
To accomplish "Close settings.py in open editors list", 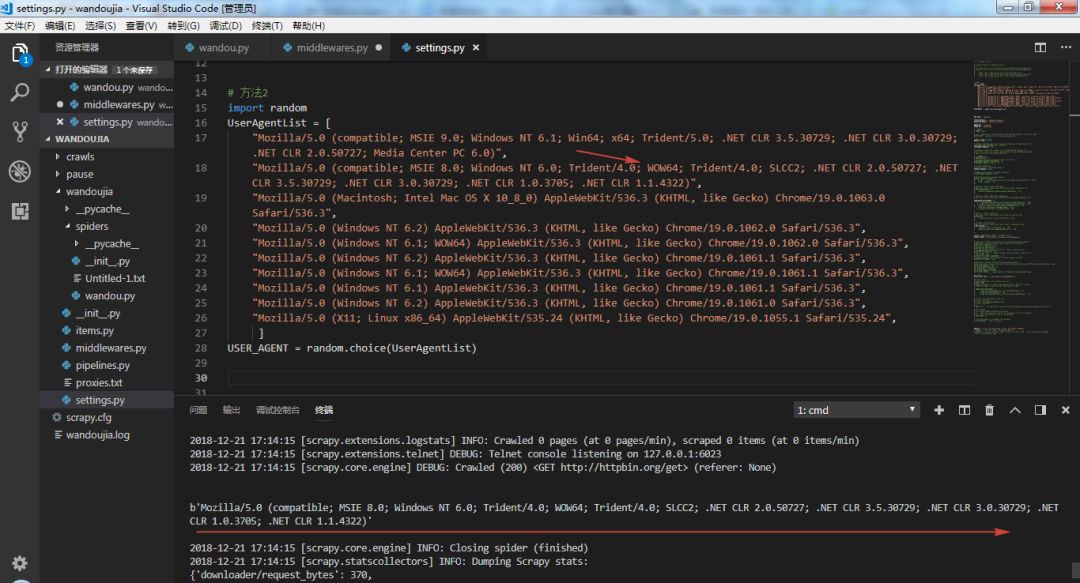I will (60, 122).
